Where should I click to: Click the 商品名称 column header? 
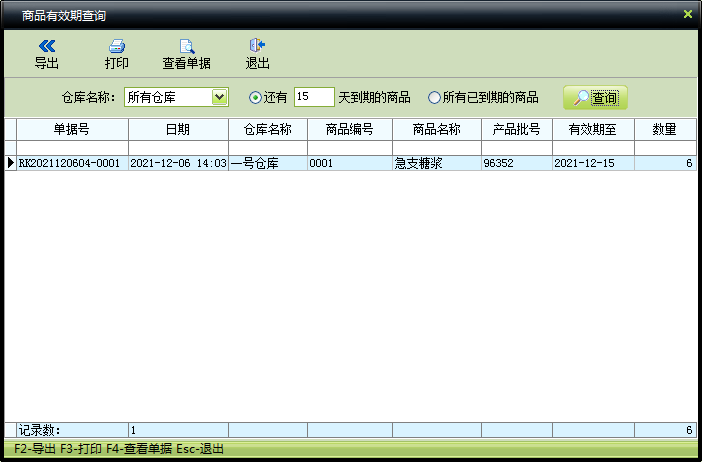pyautogui.click(x=437, y=129)
